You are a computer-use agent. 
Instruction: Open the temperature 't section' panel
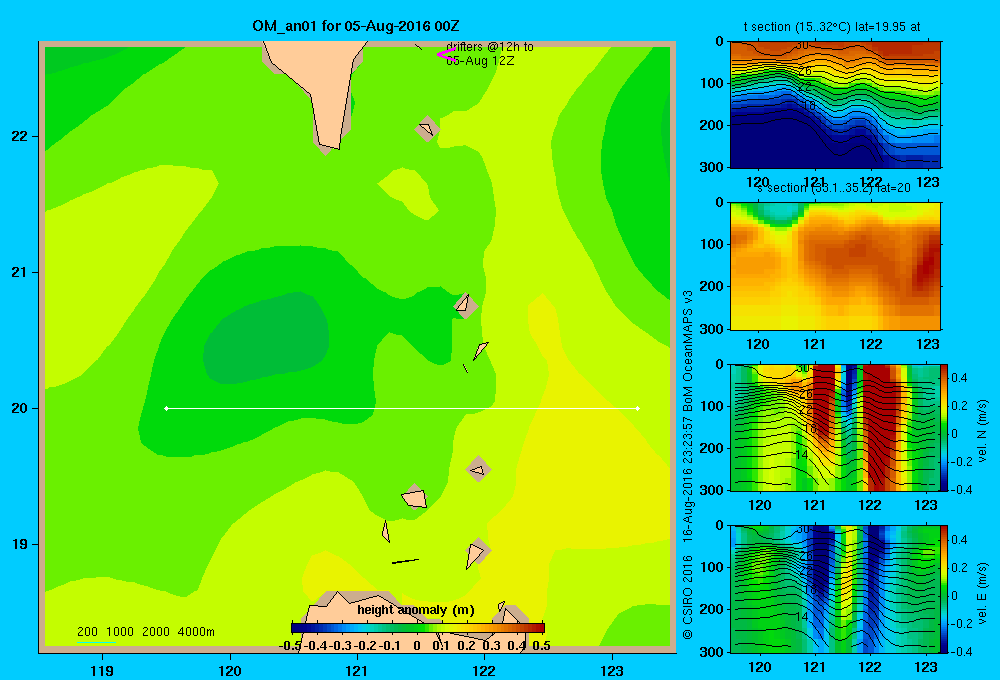pyautogui.click(x=835, y=105)
